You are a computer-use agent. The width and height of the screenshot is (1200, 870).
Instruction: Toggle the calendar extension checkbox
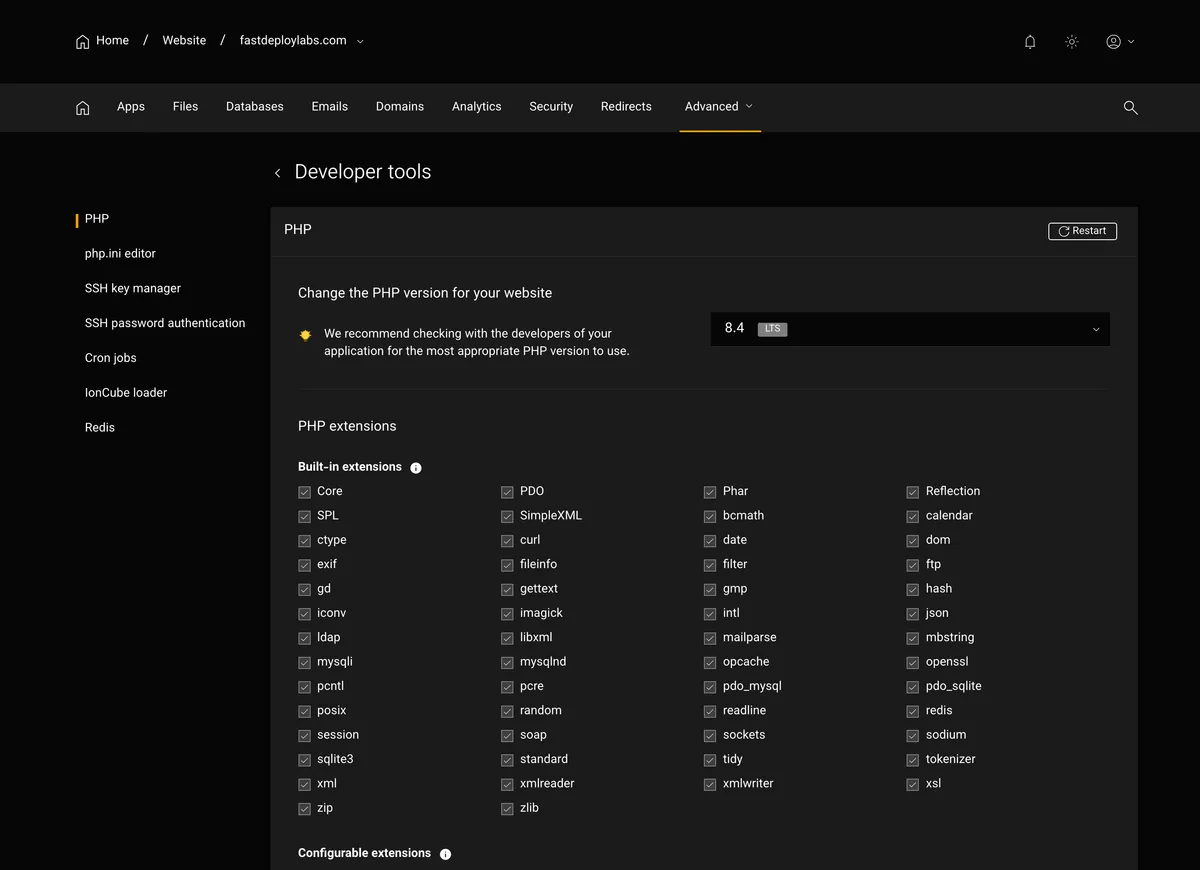(x=913, y=517)
